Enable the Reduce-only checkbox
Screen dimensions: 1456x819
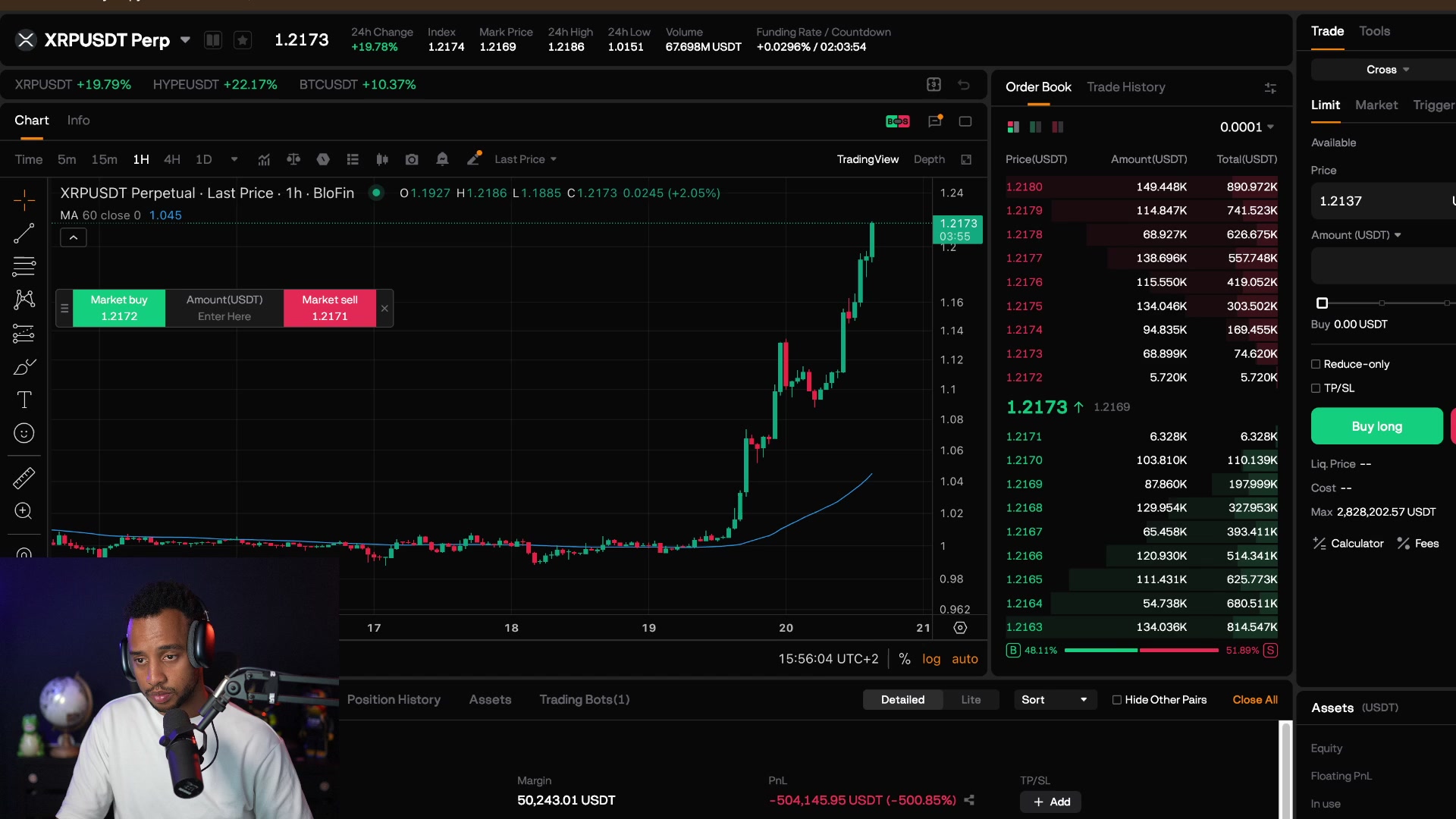pyautogui.click(x=1316, y=364)
